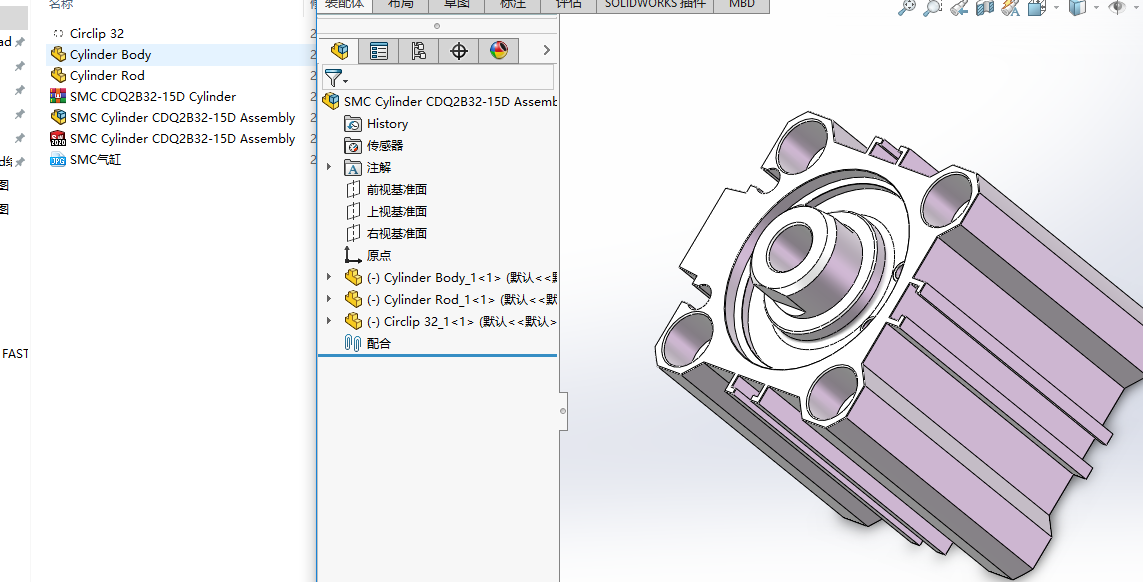The height and width of the screenshot is (582, 1143).
Task: Open the 标注 annotation ribbon tab
Action: (512, 4)
